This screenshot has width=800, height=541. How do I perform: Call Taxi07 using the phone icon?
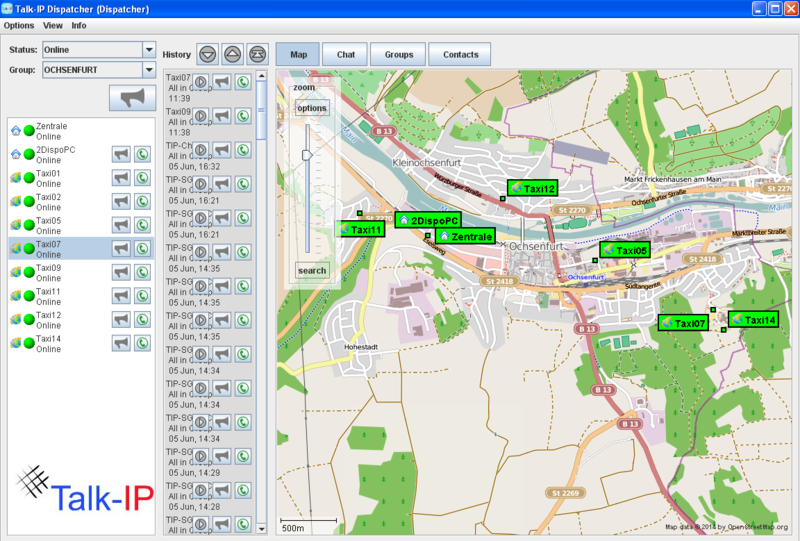coord(142,249)
